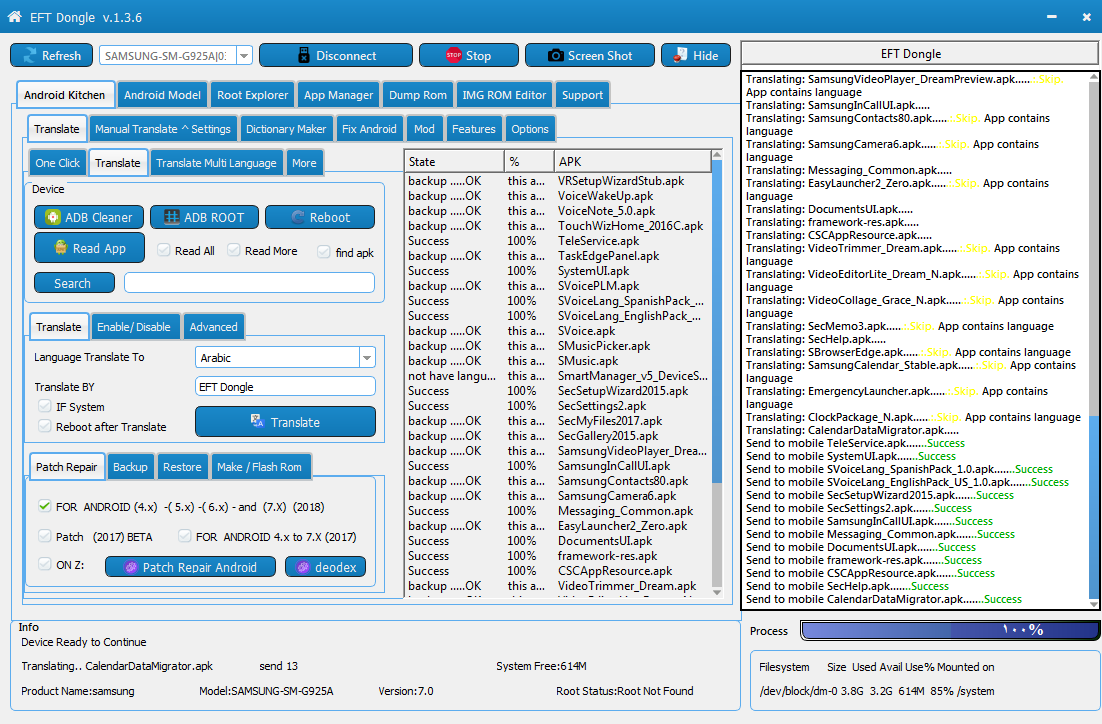Sort by the State column header
Screen dimensions: 1102x724
point(454,161)
